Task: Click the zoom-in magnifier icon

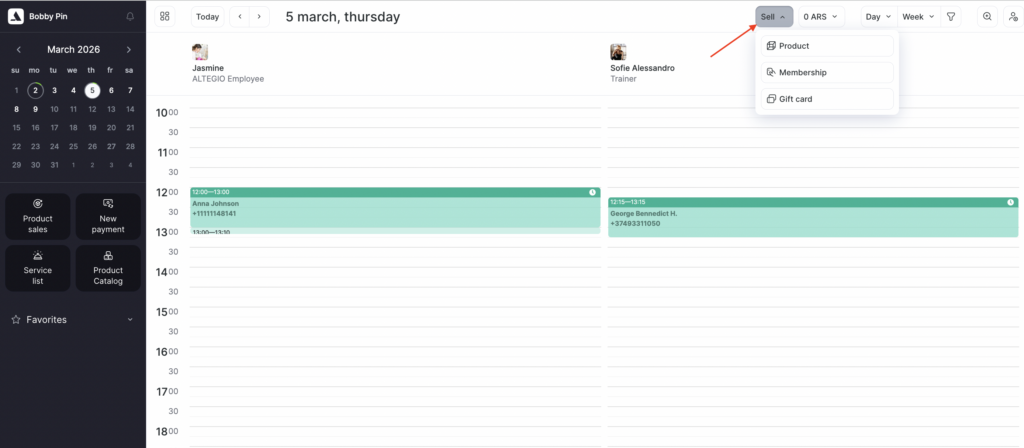Action: (x=988, y=17)
